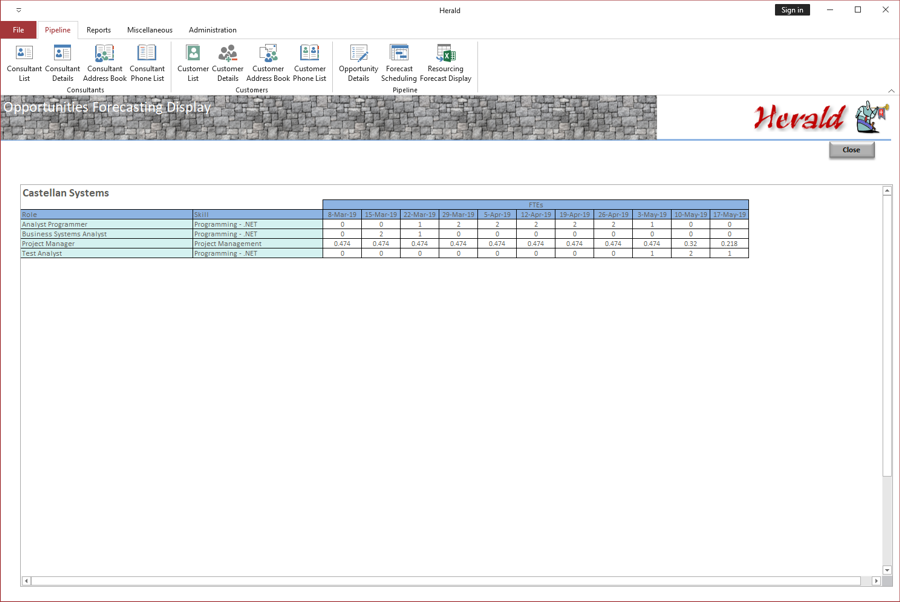
Task: Click the Close button on the form
Action: pos(851,150)
